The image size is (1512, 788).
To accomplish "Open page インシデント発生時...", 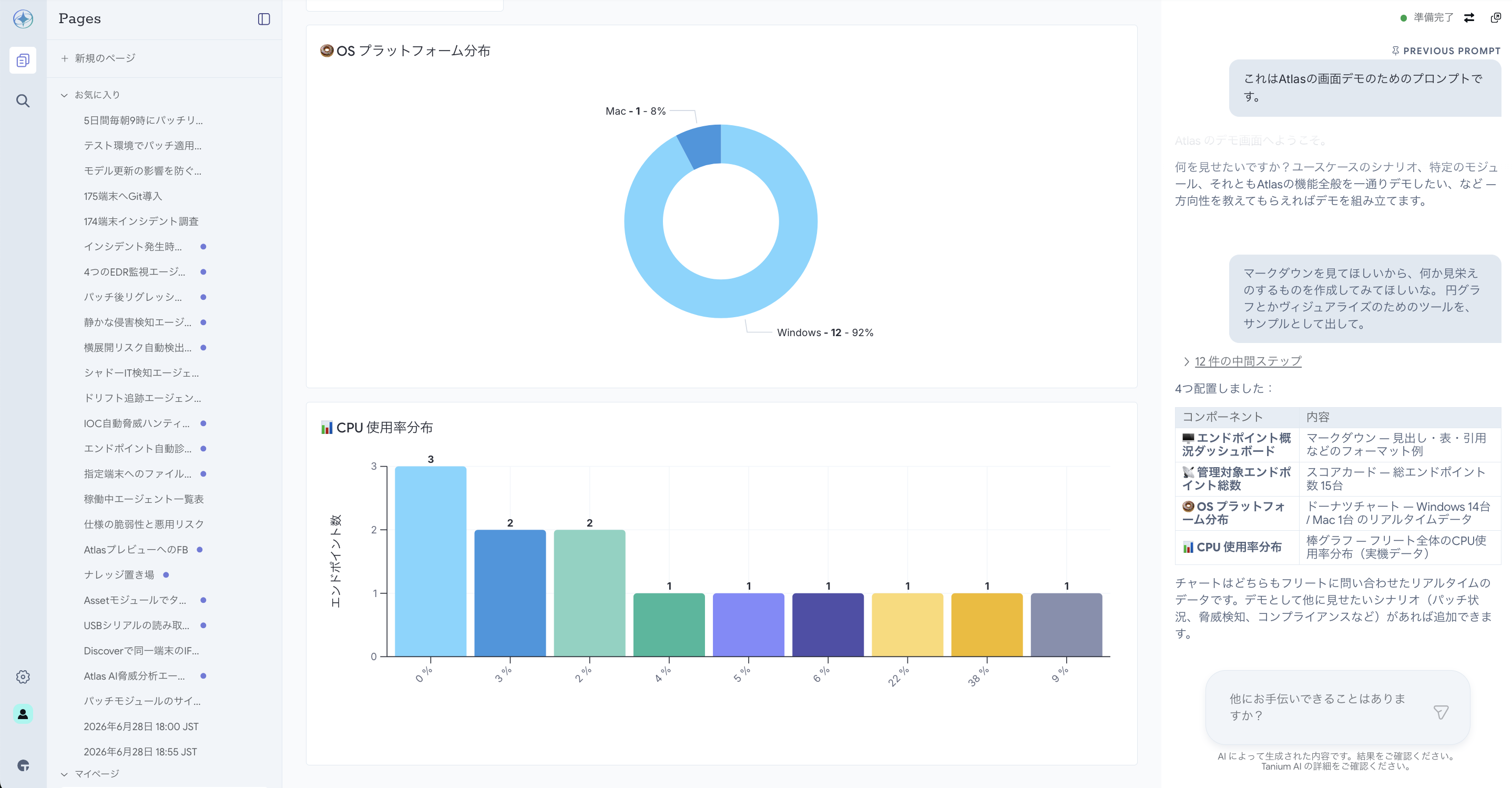I will click(x=132, y=247).
